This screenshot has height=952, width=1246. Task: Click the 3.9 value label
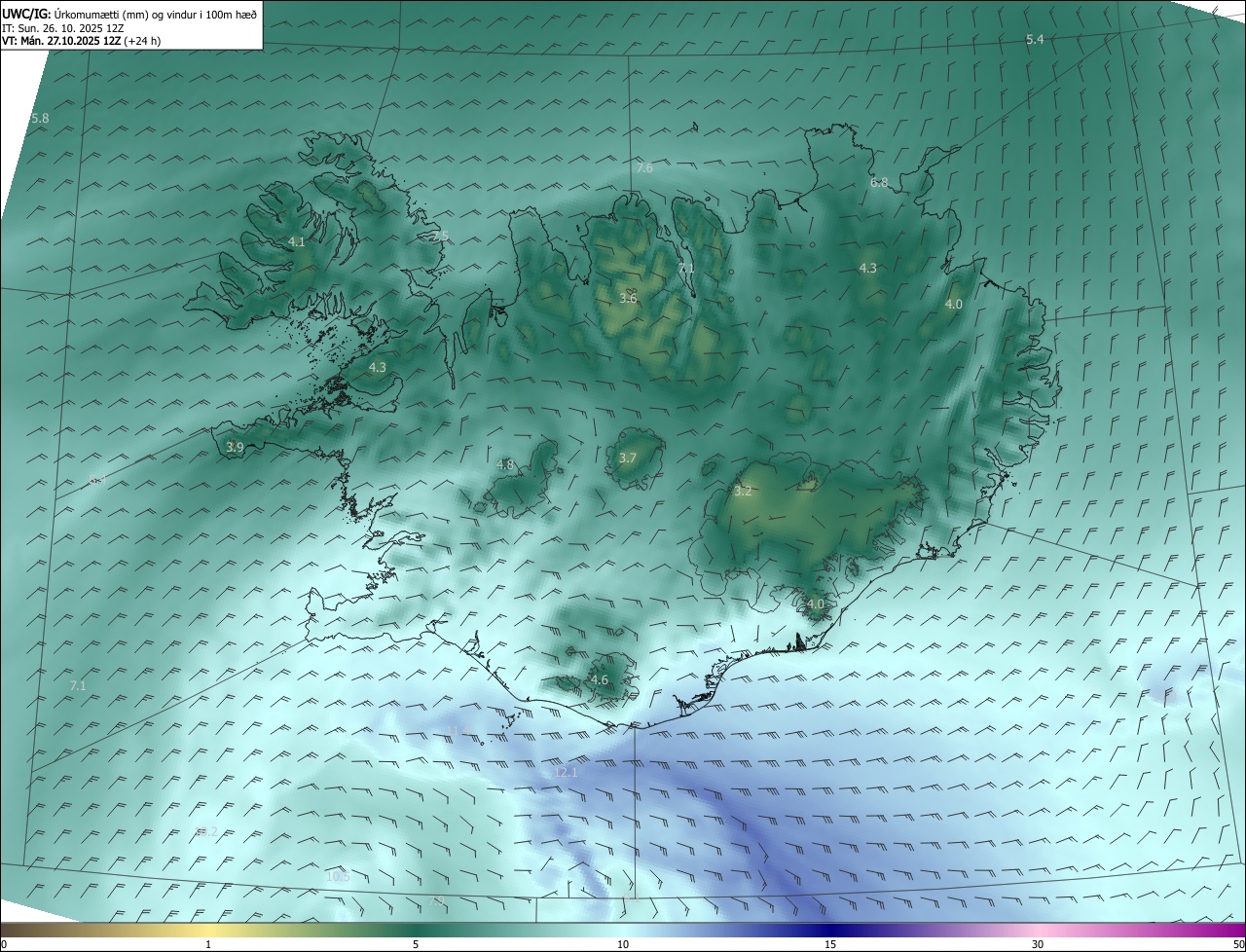click(235, 448)
